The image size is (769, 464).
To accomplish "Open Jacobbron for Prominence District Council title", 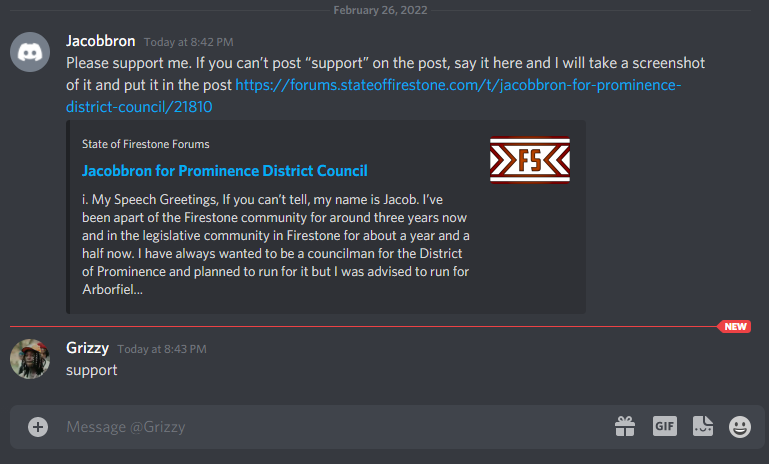I will click(225, 171).
